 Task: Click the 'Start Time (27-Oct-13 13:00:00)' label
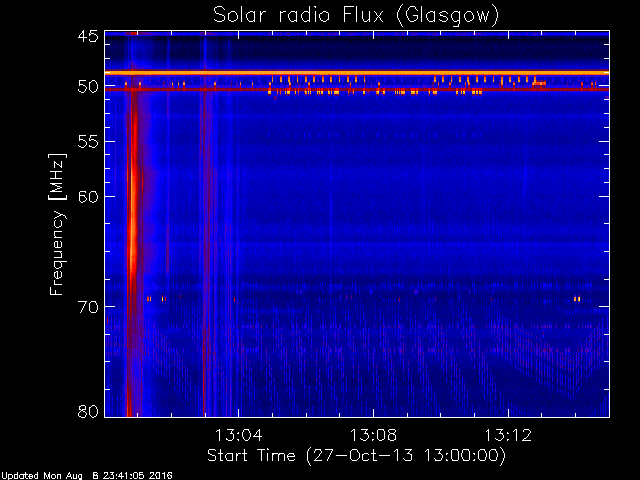[356, 456]
